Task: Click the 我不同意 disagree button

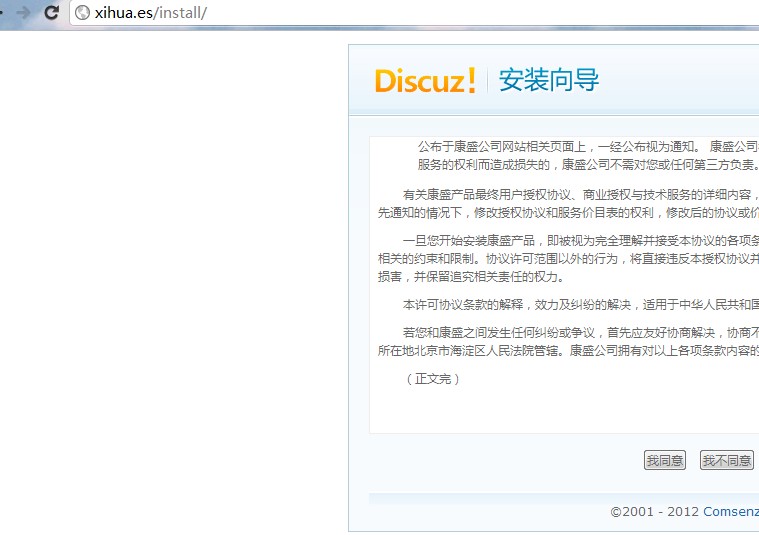Action: tap(727, 460)
